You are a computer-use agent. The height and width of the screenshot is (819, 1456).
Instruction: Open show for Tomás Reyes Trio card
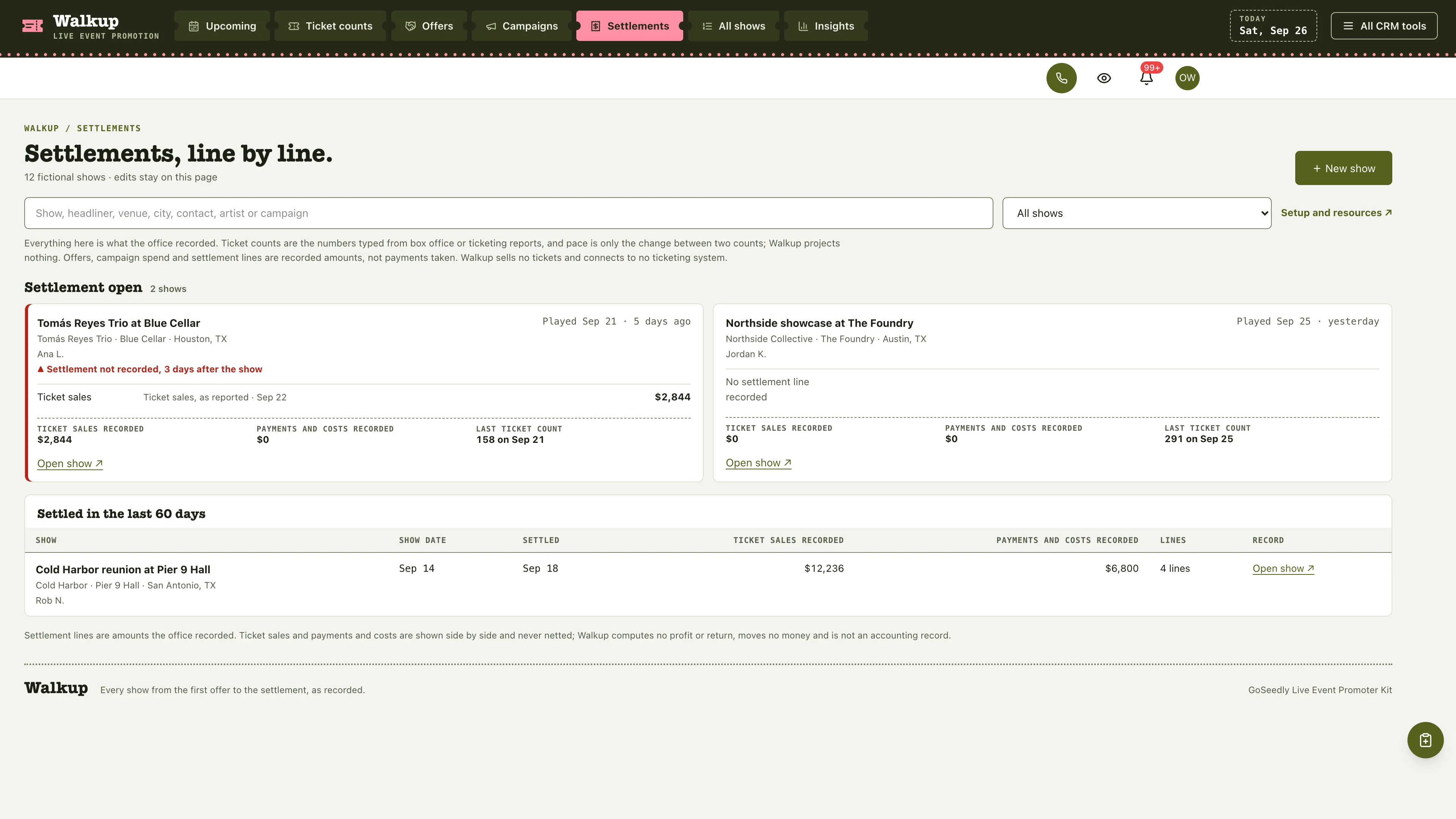(x=70, y=463)
